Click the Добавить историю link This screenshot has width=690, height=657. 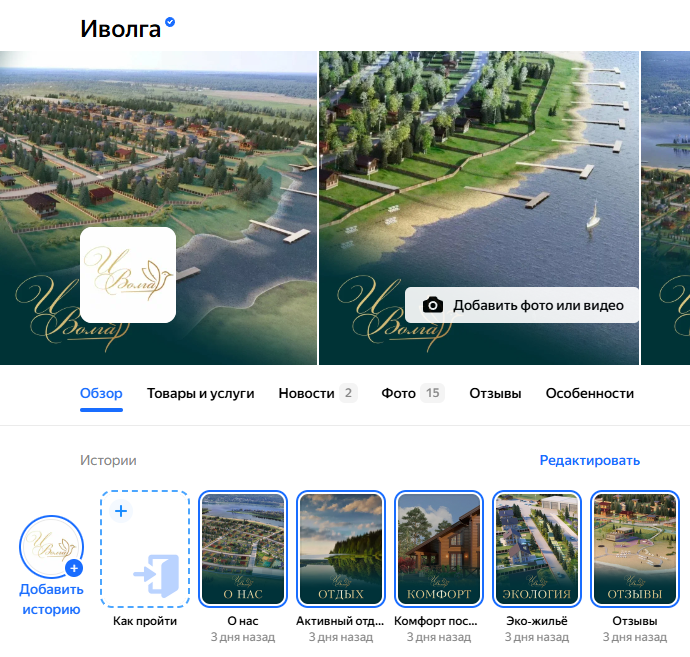[51, 599]
